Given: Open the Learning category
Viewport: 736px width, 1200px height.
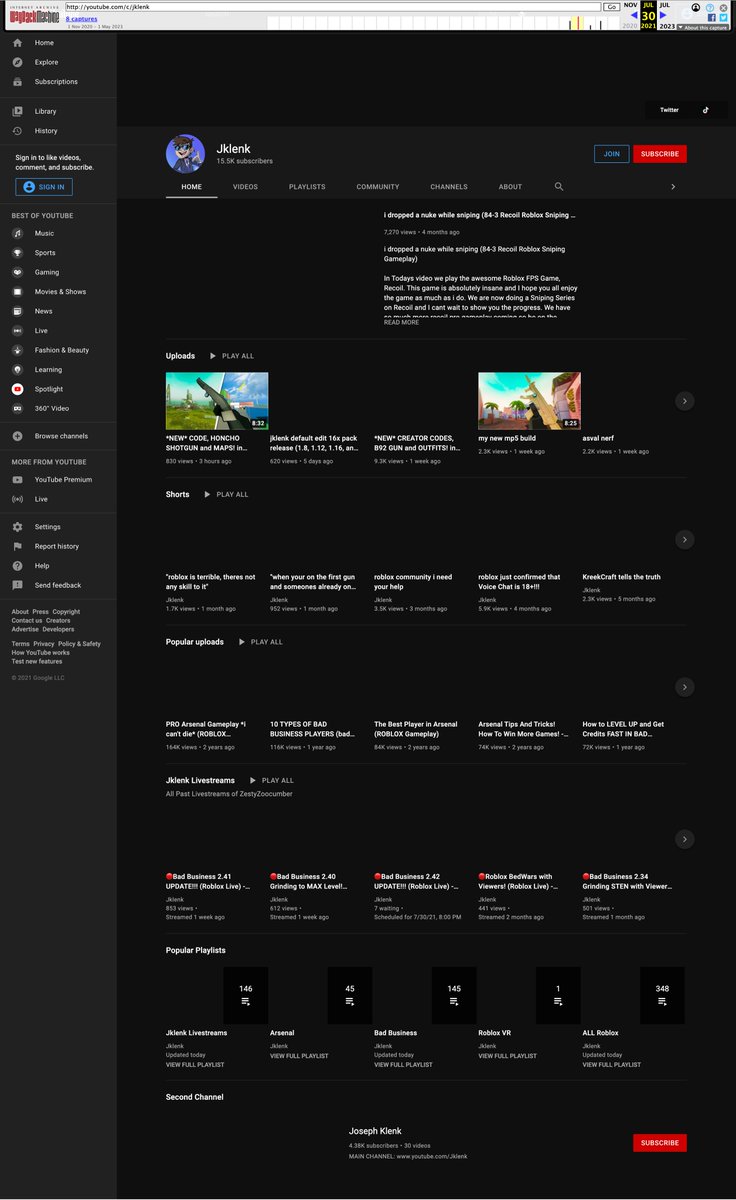Looking at the screenshot, I should 58,370.
